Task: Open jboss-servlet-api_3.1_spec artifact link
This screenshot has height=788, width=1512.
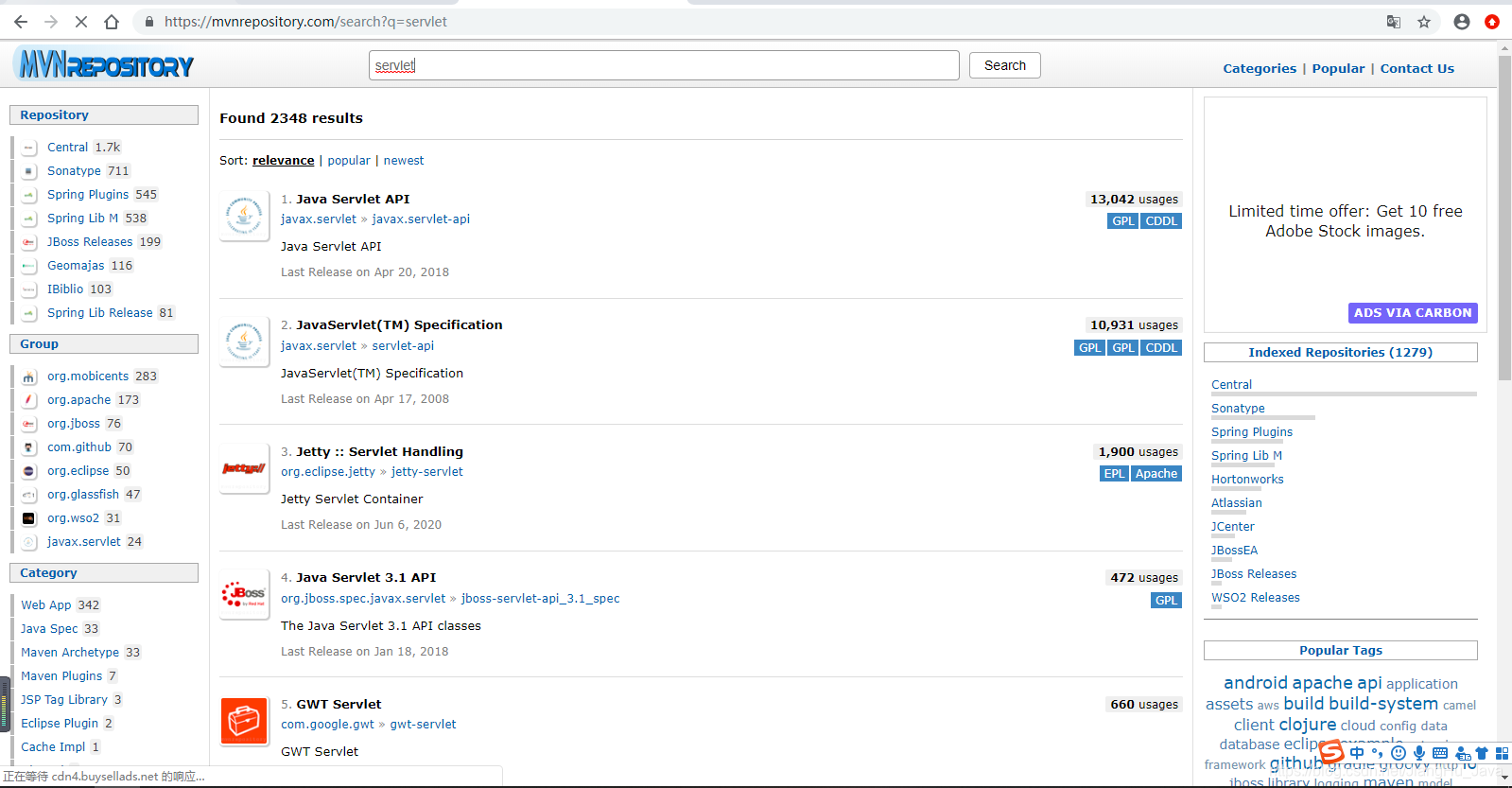Action: pyautogui.click(x=541, y=599)
